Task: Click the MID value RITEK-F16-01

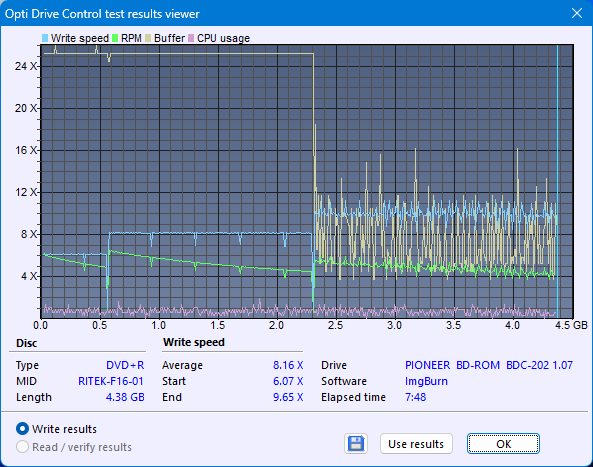Action: (x=111, y=381)
